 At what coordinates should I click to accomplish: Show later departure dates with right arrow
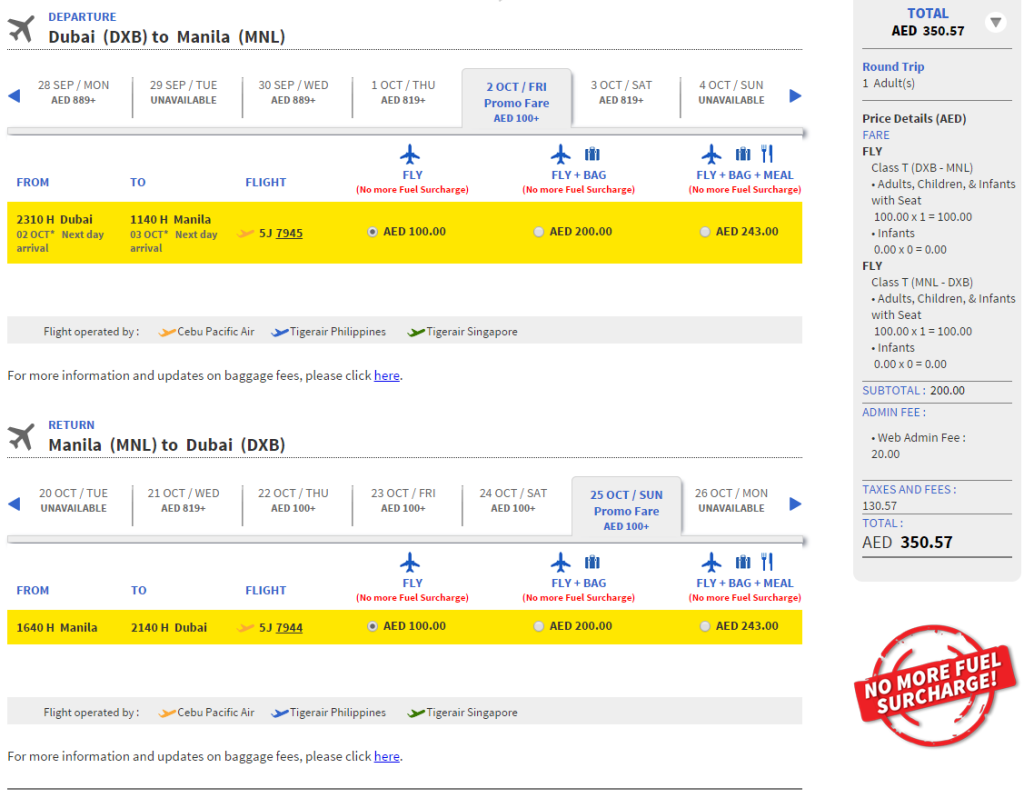pos(795,96)
